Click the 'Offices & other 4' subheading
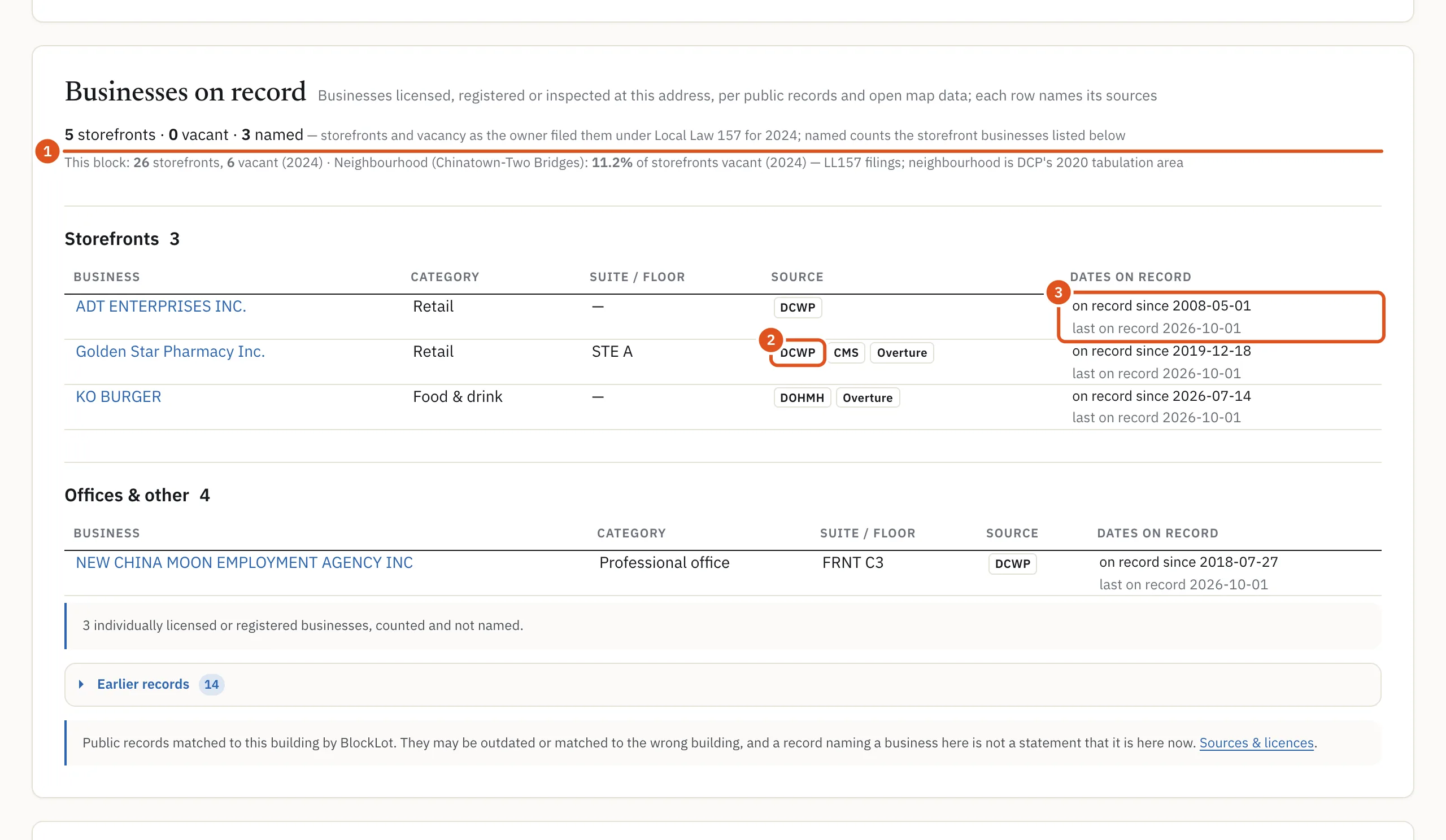1446x840 pixels. point(137,495)
